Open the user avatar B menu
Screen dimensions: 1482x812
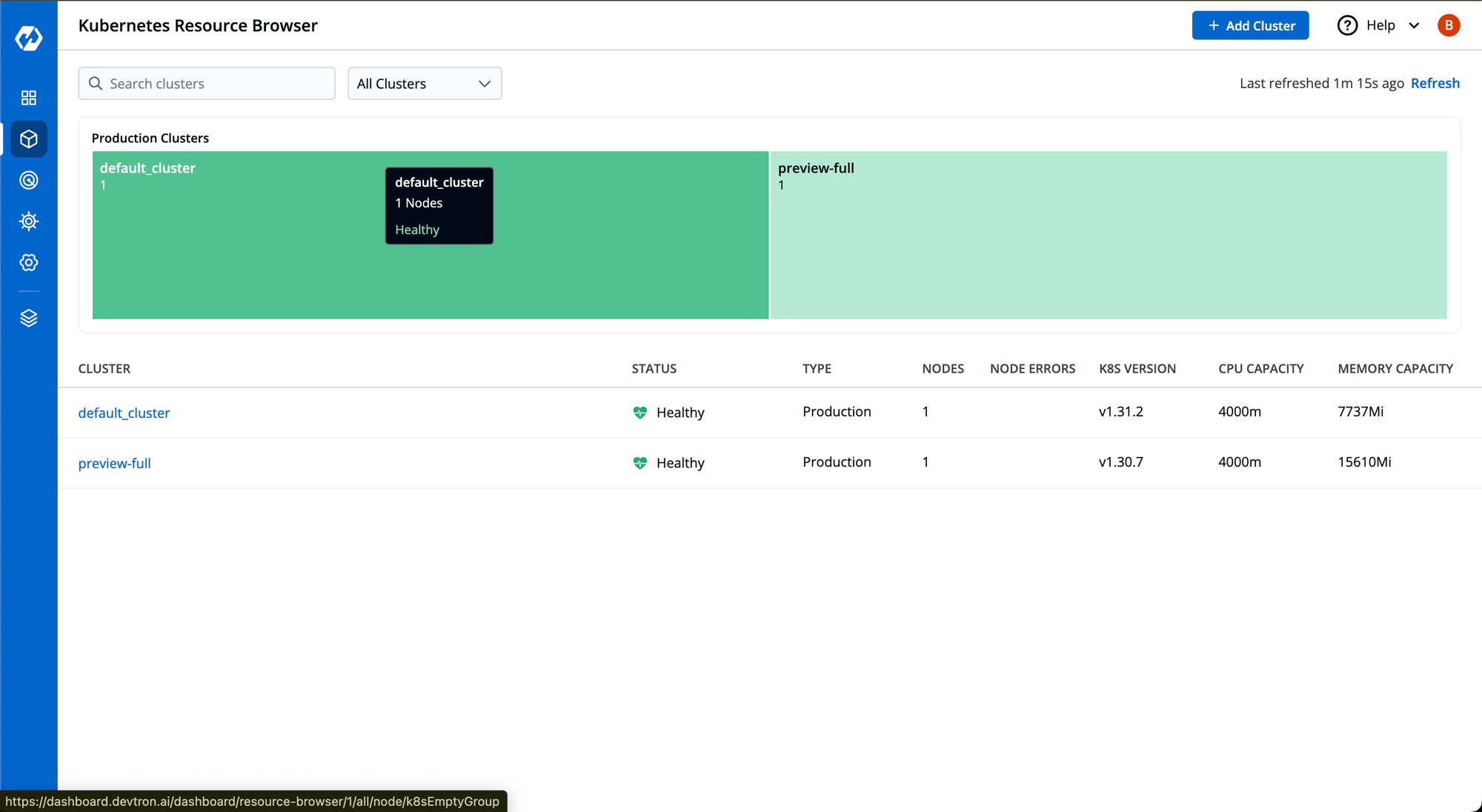[x=1449, y=25]
